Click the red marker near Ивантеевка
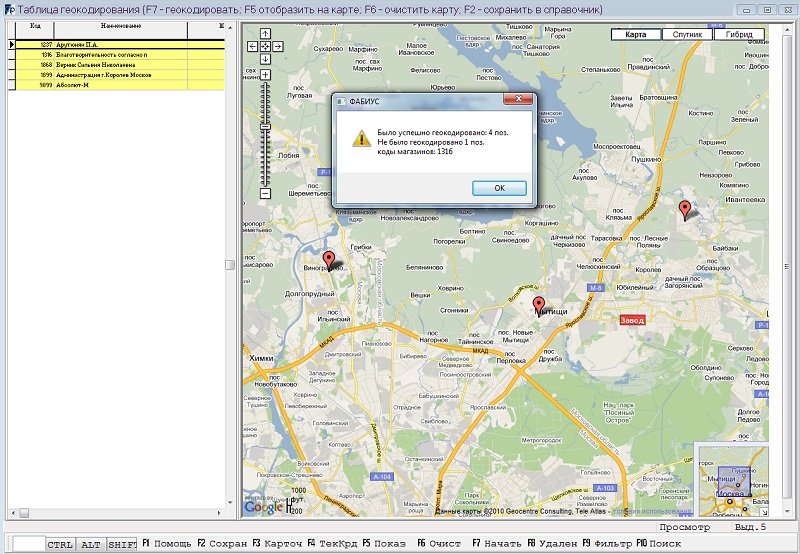Image resolution: width=800 pixels, height=554 pixels. pos(685,210)
